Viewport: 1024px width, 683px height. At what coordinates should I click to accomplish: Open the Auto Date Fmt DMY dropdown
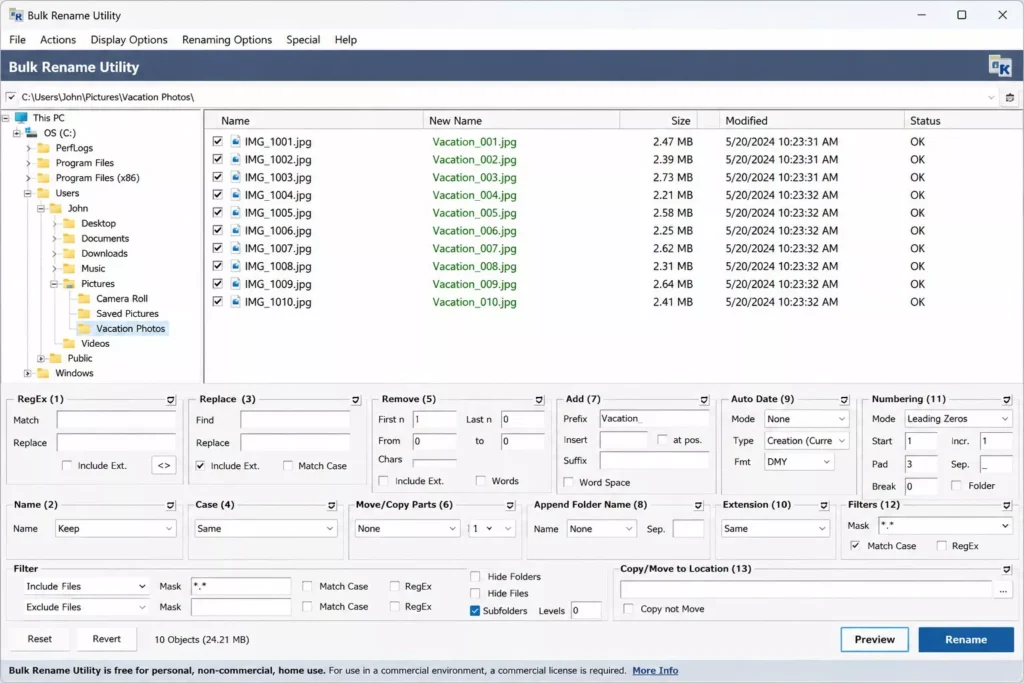799,462
